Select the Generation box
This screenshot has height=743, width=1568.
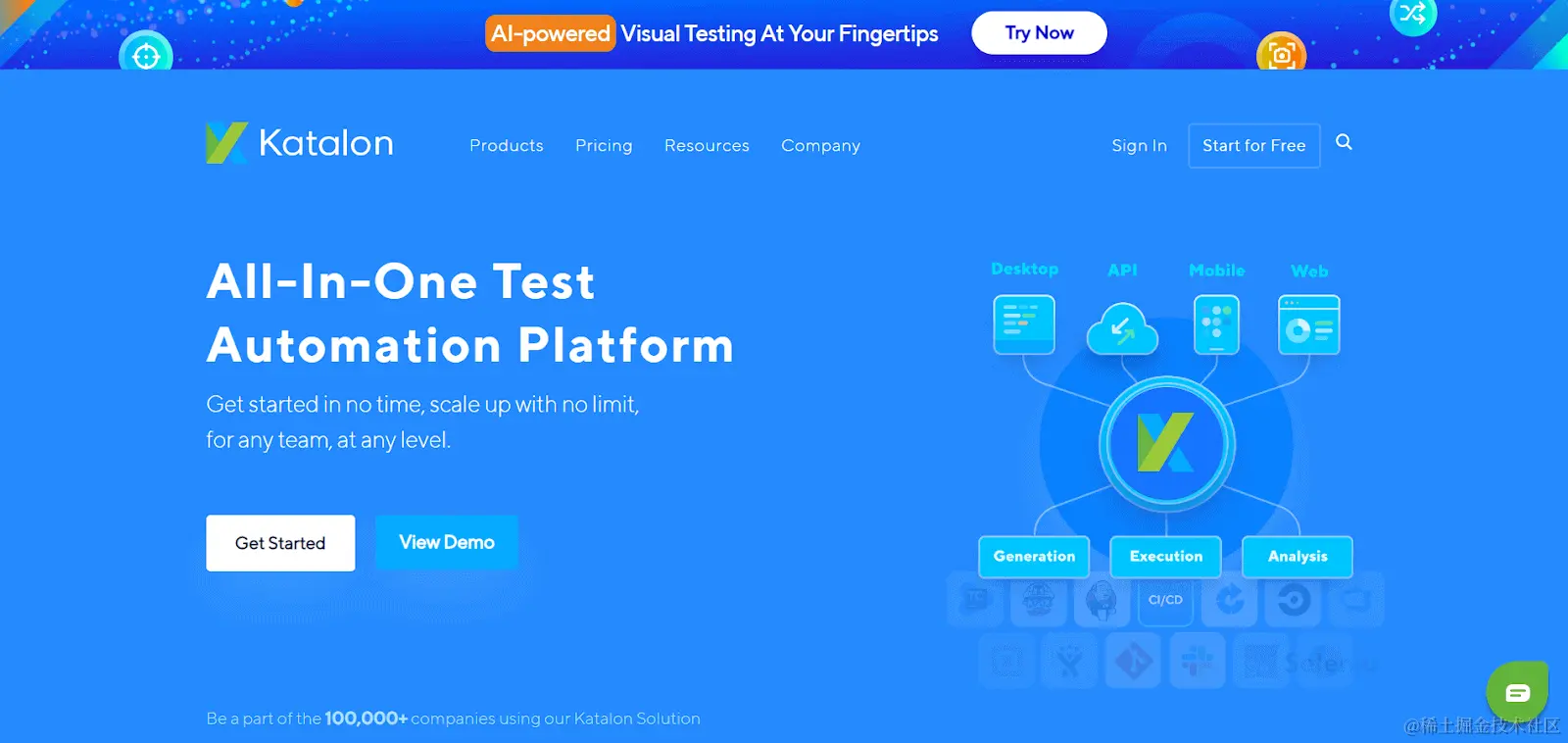point(1034,557)
